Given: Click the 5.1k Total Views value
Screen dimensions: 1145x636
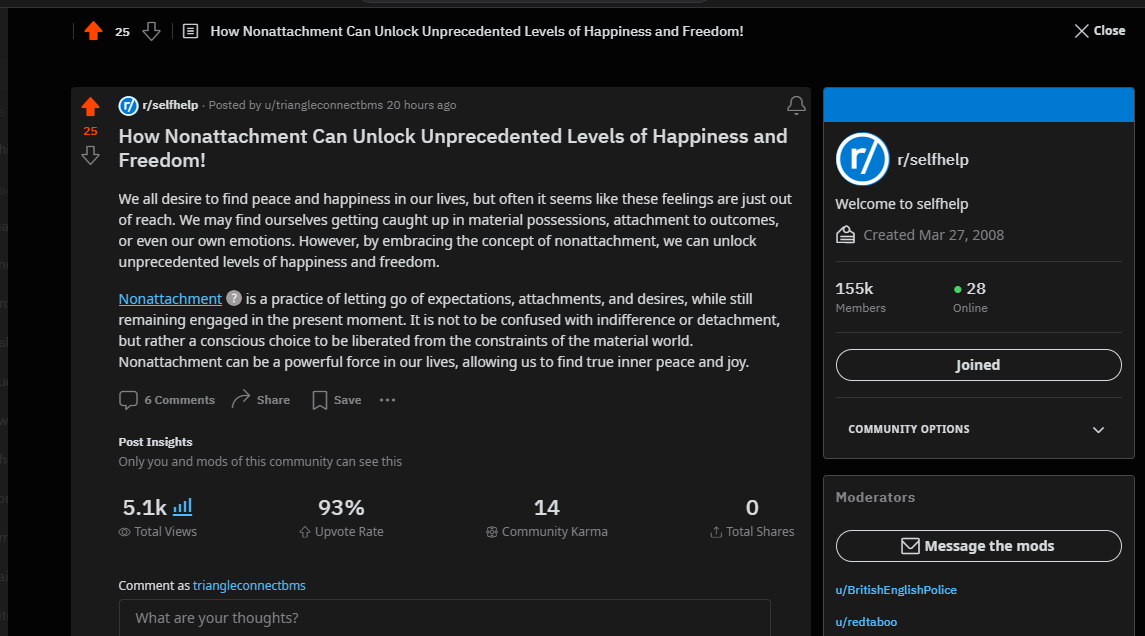Looking at the screenshot, I should [145, 507].
